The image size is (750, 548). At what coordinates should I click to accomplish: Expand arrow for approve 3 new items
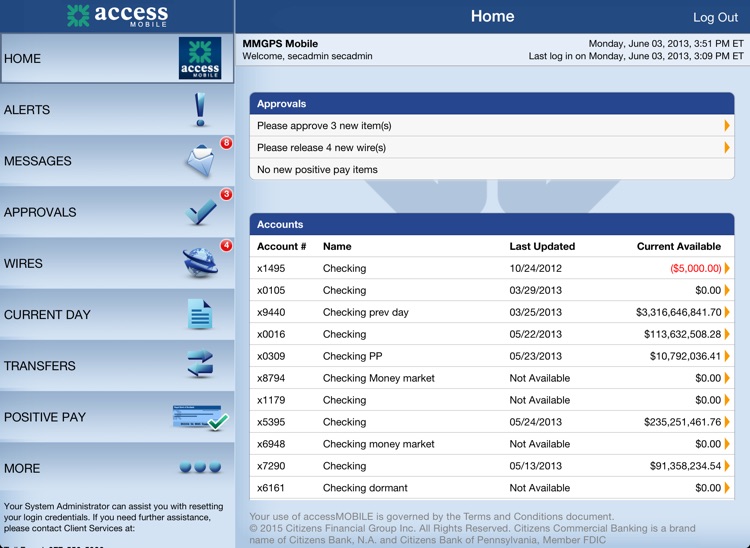(x=727, y=126)
